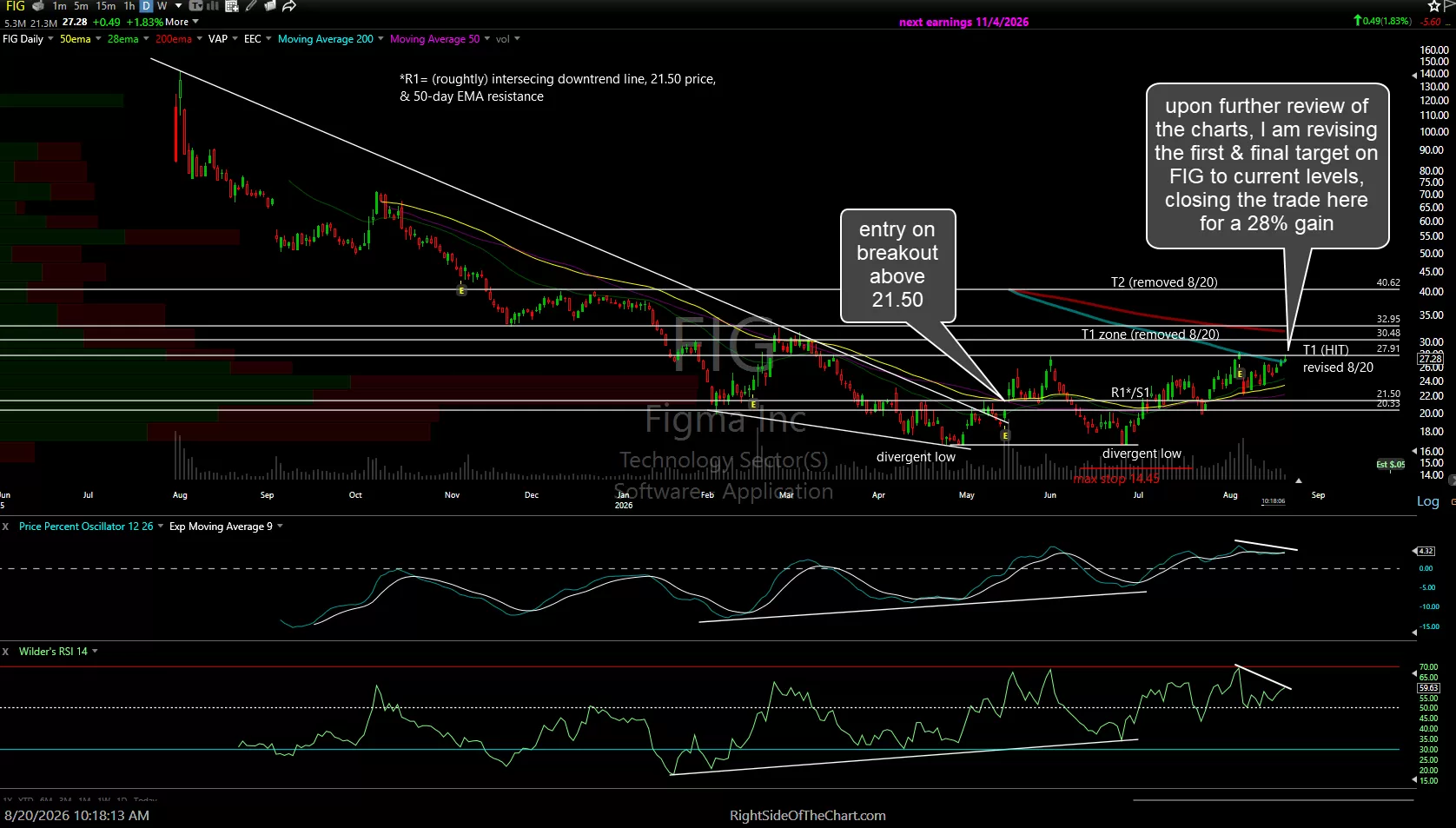Switch to the 1m timeframe

pyautogui.click(x=59, y=6)
